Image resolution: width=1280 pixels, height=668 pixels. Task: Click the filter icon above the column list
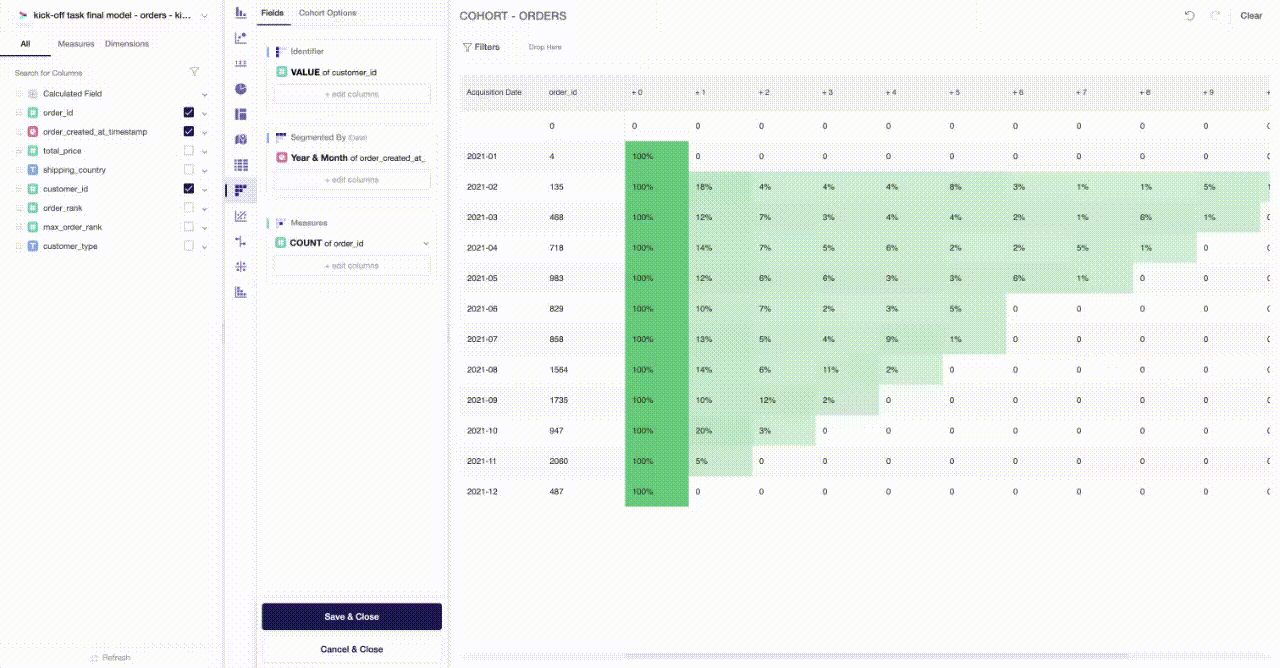point(195,72)
